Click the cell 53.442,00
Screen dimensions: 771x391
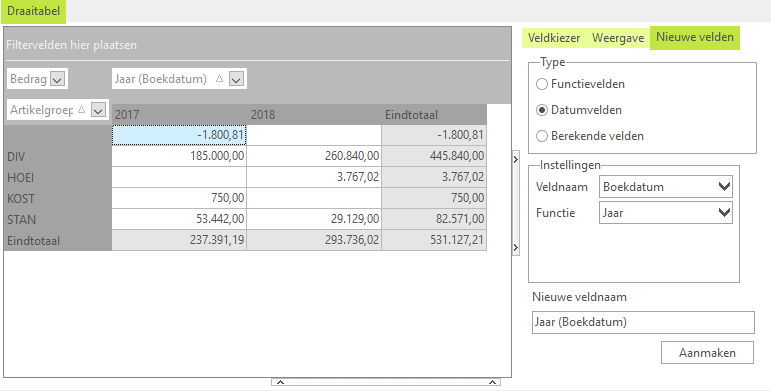(179, 219)
